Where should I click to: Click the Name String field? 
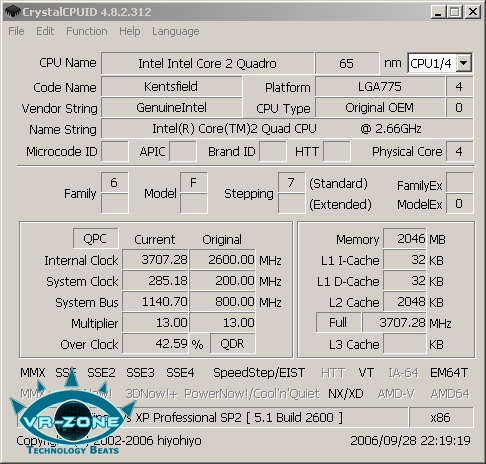point(287,129)
